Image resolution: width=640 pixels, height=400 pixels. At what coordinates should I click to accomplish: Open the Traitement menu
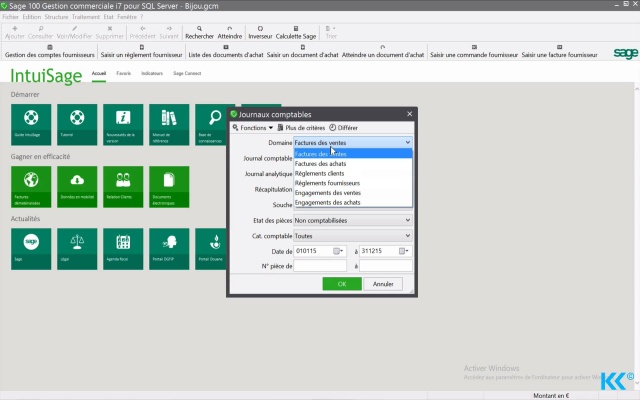[88, 17]
